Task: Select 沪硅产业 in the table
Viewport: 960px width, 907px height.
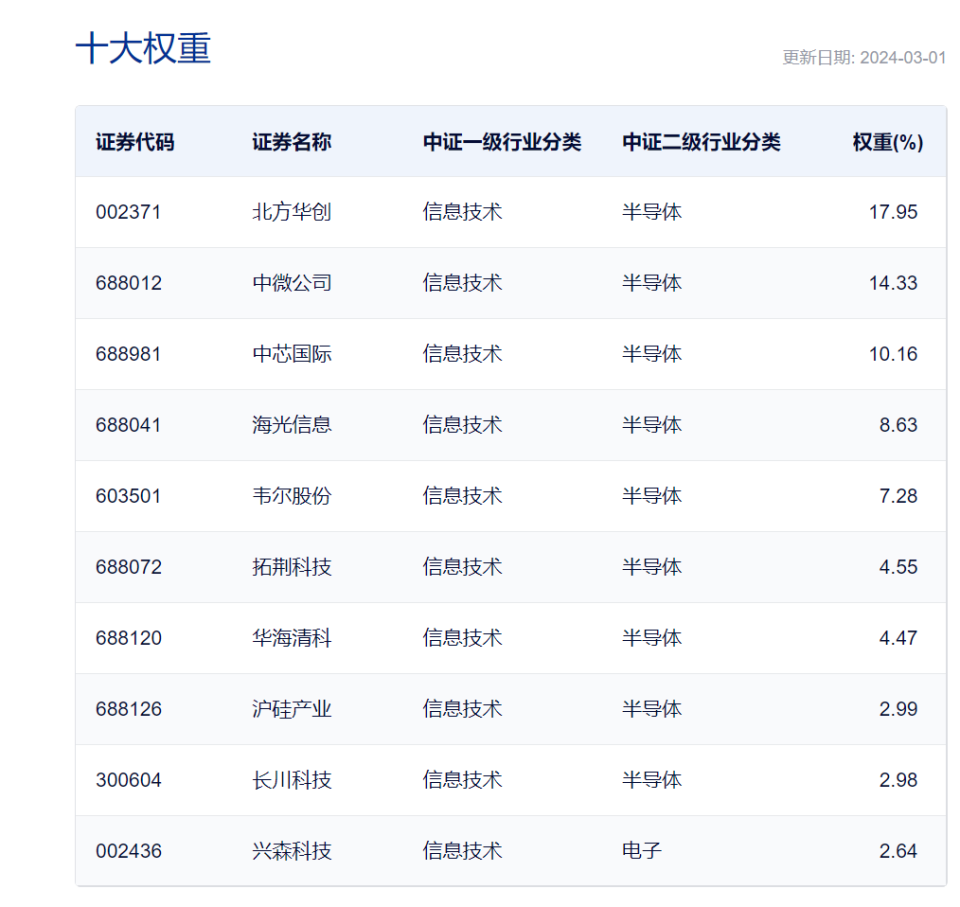Action: pyautogui.click(x=291, y=709)
